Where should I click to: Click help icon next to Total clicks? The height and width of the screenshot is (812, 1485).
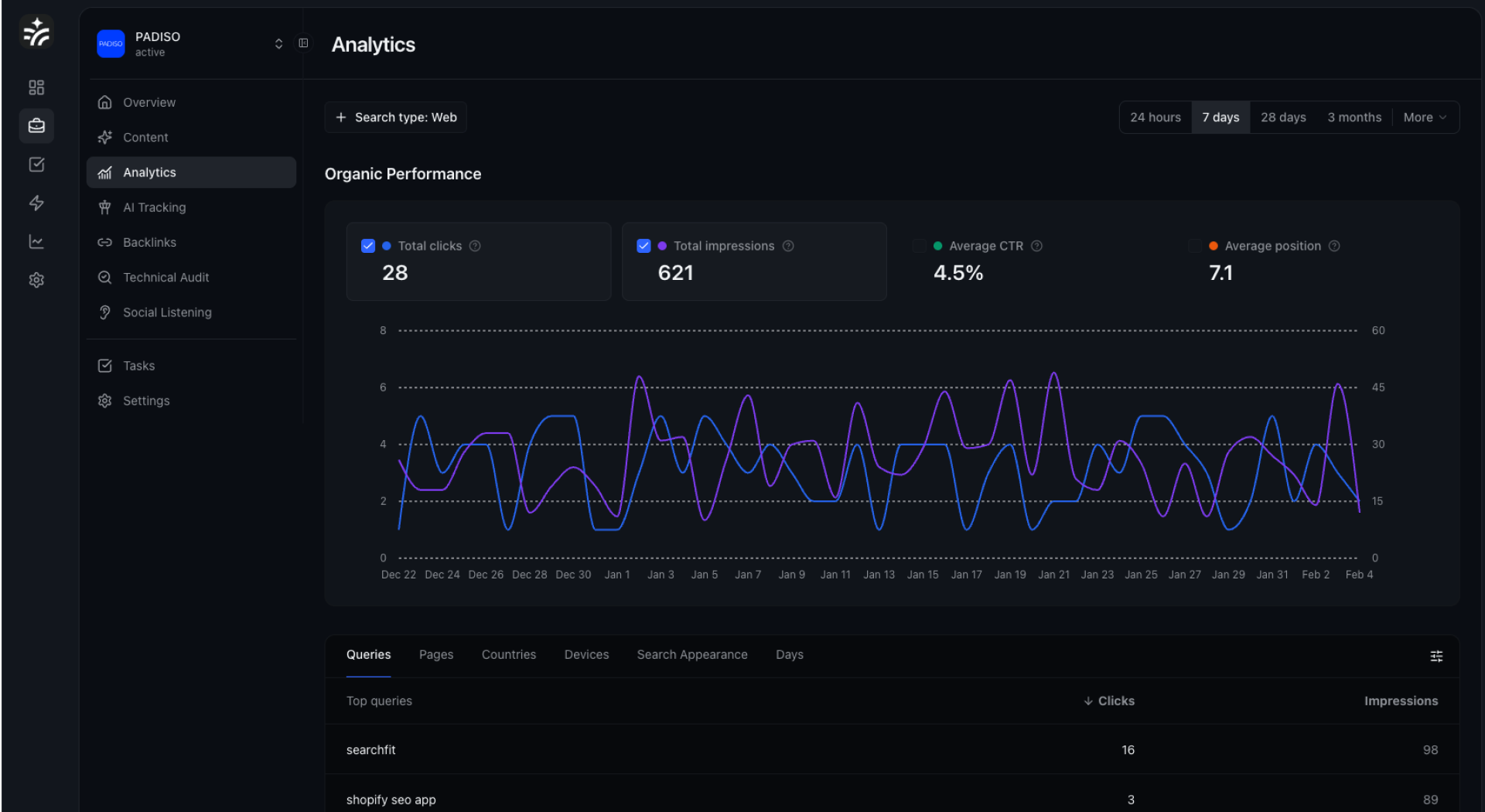(475, 246)
